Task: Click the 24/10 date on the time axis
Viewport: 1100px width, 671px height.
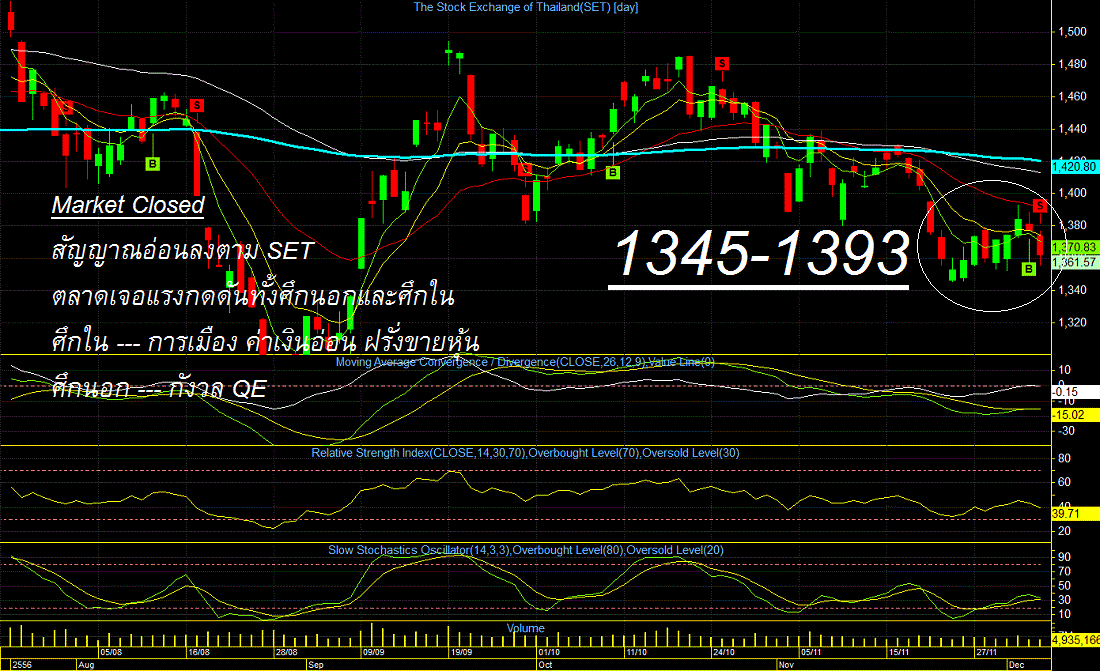Action: tap(723, 652)
